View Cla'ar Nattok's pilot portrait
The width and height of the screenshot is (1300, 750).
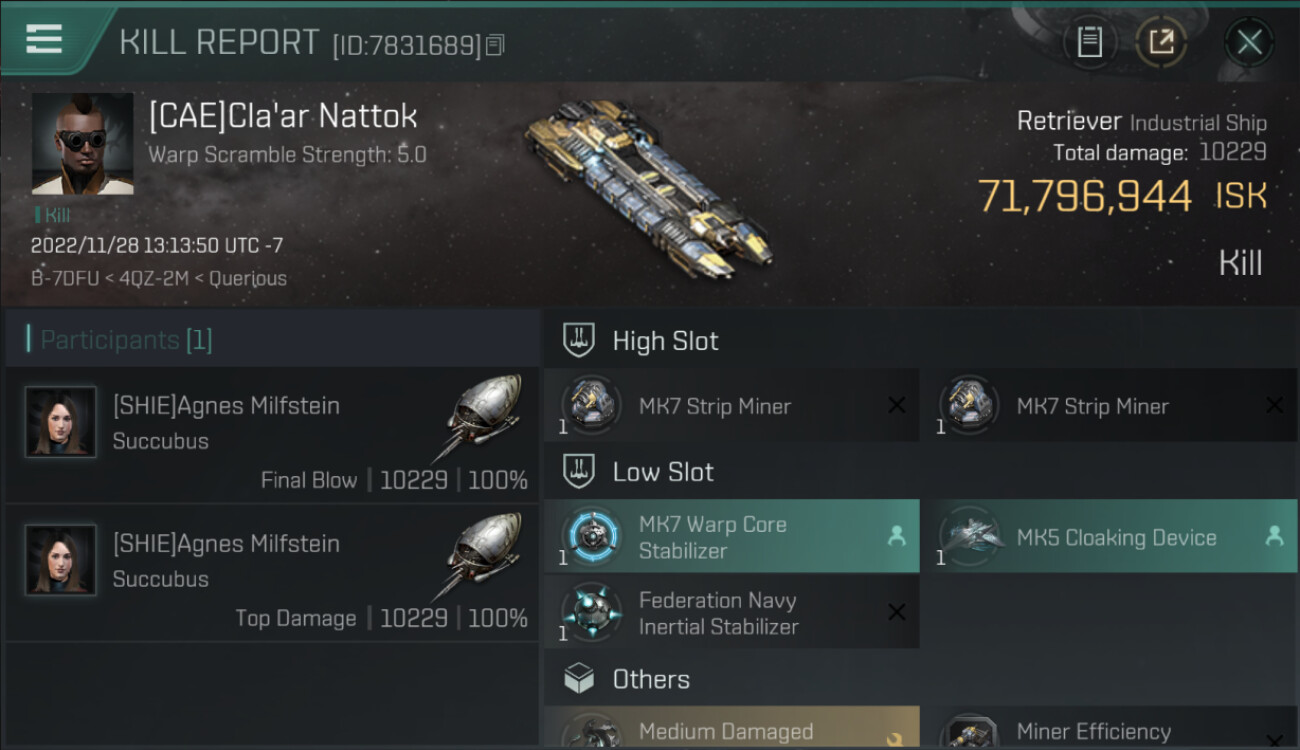pos(82,144)
